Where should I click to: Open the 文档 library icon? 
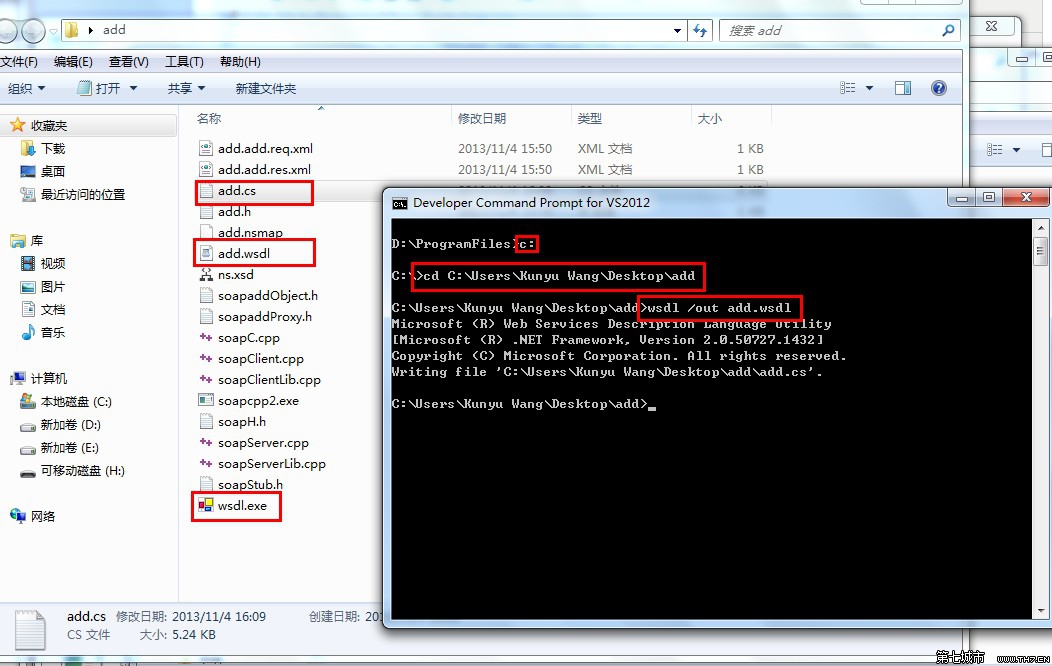coord(28,309)
